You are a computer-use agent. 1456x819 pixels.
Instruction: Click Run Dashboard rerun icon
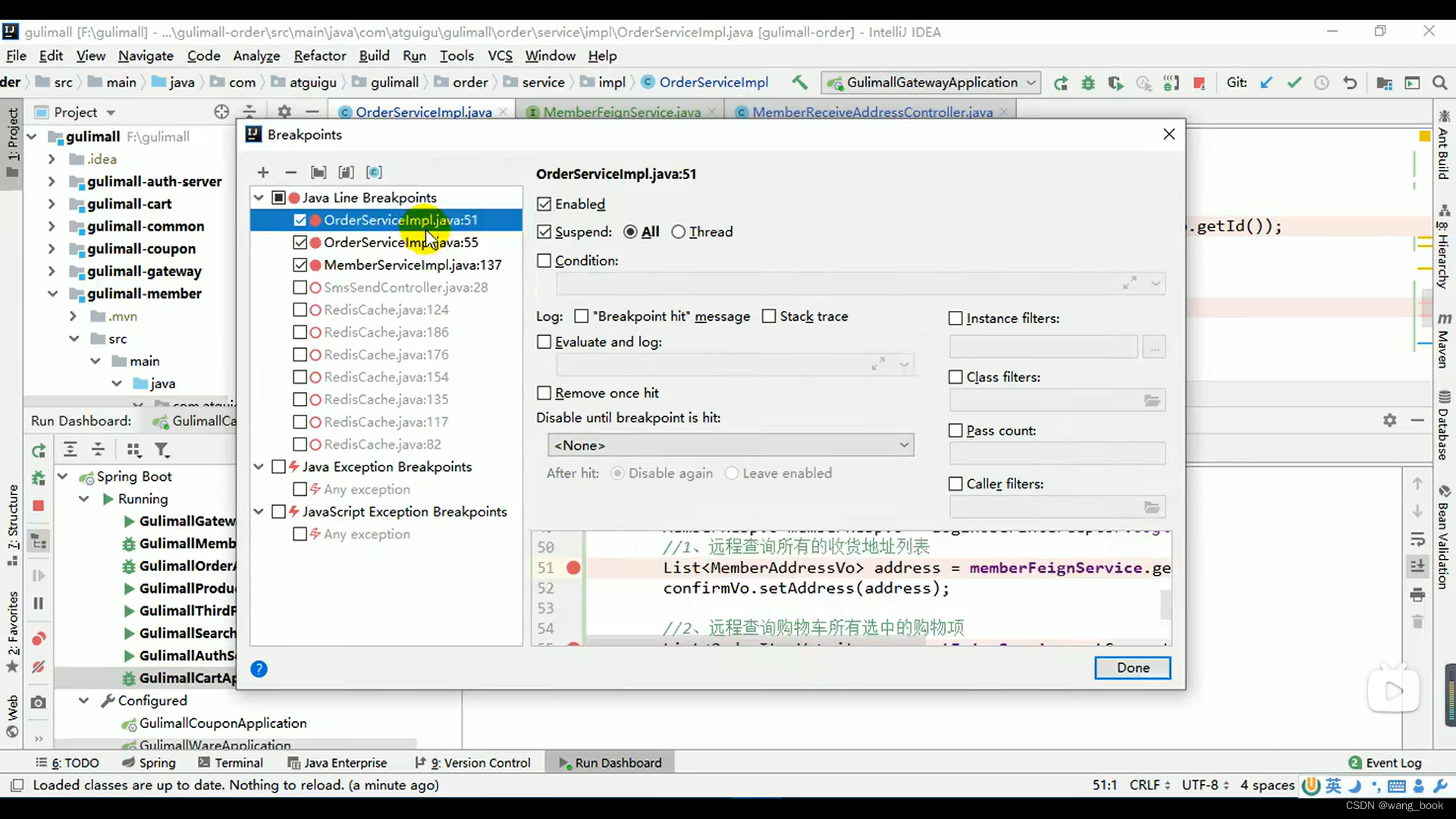[x=39, y=450]
